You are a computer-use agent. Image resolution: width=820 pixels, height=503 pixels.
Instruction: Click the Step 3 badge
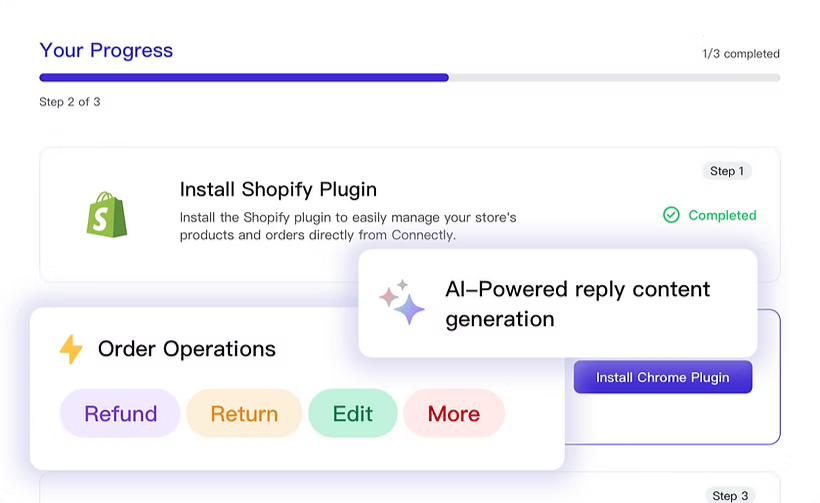729,496
